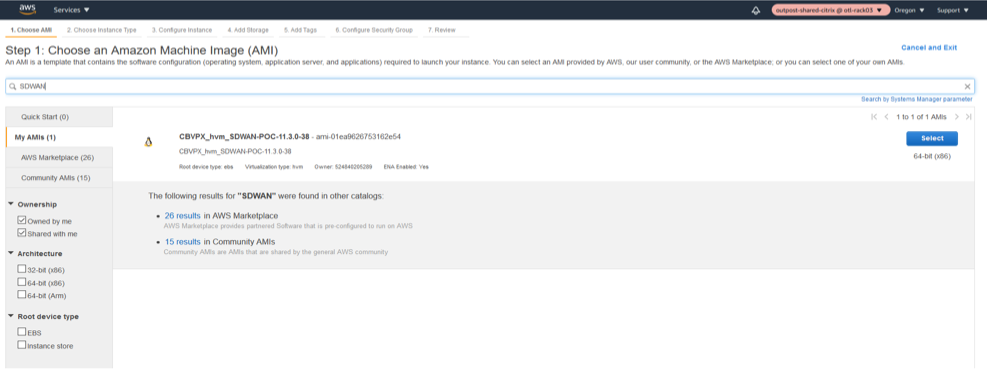Open Search by Systems Manager parameter link
The height and width of the screenshot is (372, 987).
coord(916,99)
